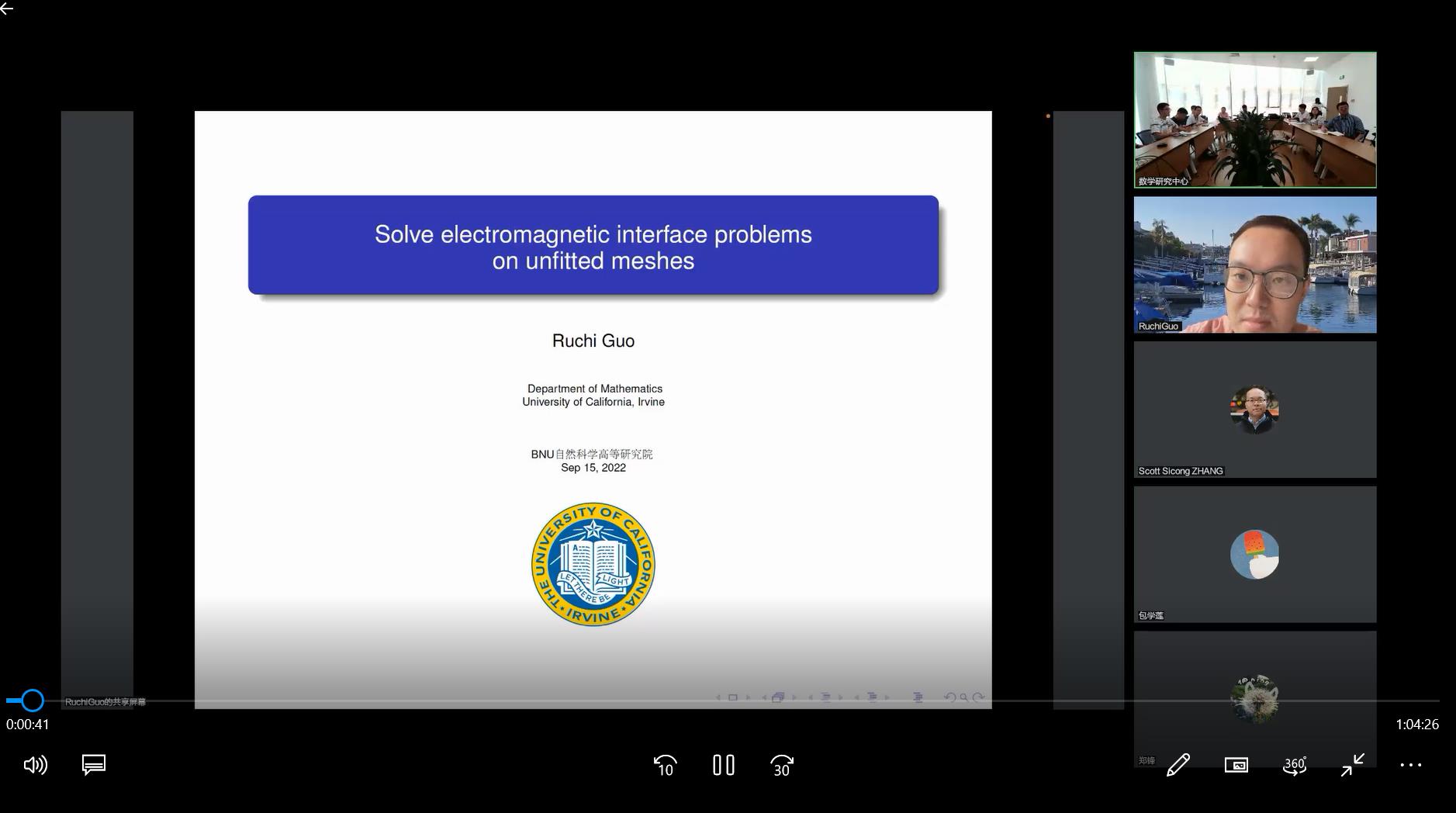1456x813 pixels.
Task: Open the more options ellipsis menu
Action: (x=1410, y=766)
